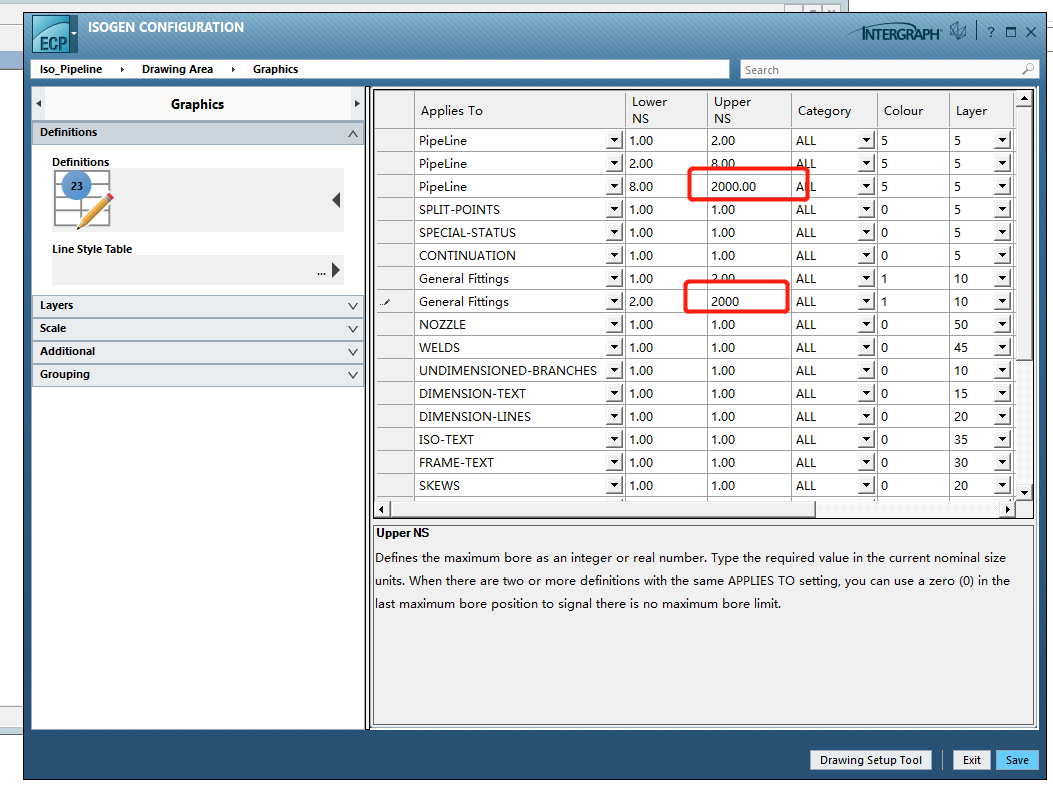This screenshot has height=790, width=1053.
Task: Select edited General Fittings row pencil marker
Action: coord(385,302)
